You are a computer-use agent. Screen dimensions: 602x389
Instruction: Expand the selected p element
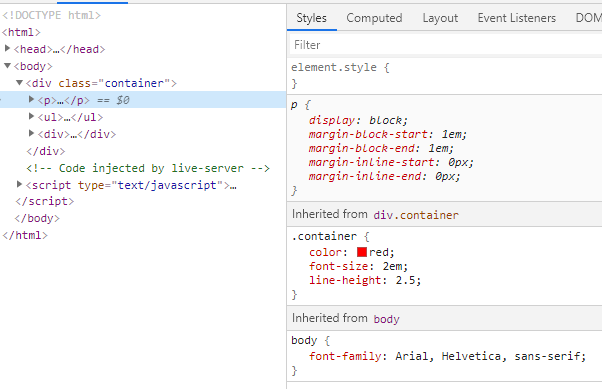point(31,99)
